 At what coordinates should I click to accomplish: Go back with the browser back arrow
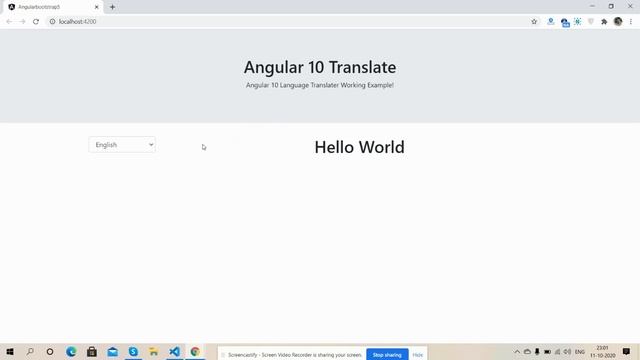9,22
